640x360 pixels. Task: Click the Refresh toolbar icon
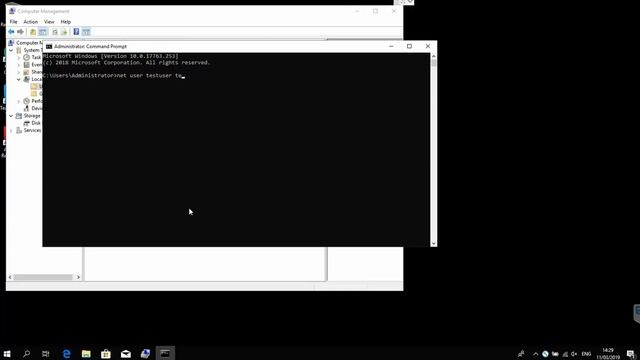pyautogui.click(x=55, y=32)
